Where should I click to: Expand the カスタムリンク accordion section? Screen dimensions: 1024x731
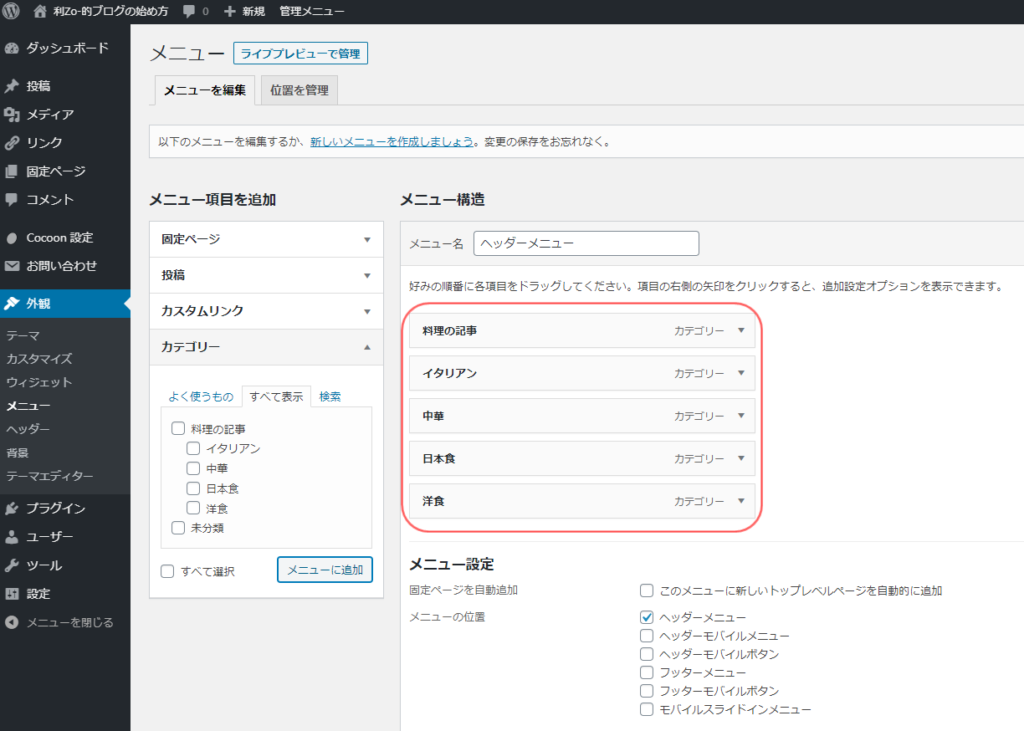[x=265, y=311]
